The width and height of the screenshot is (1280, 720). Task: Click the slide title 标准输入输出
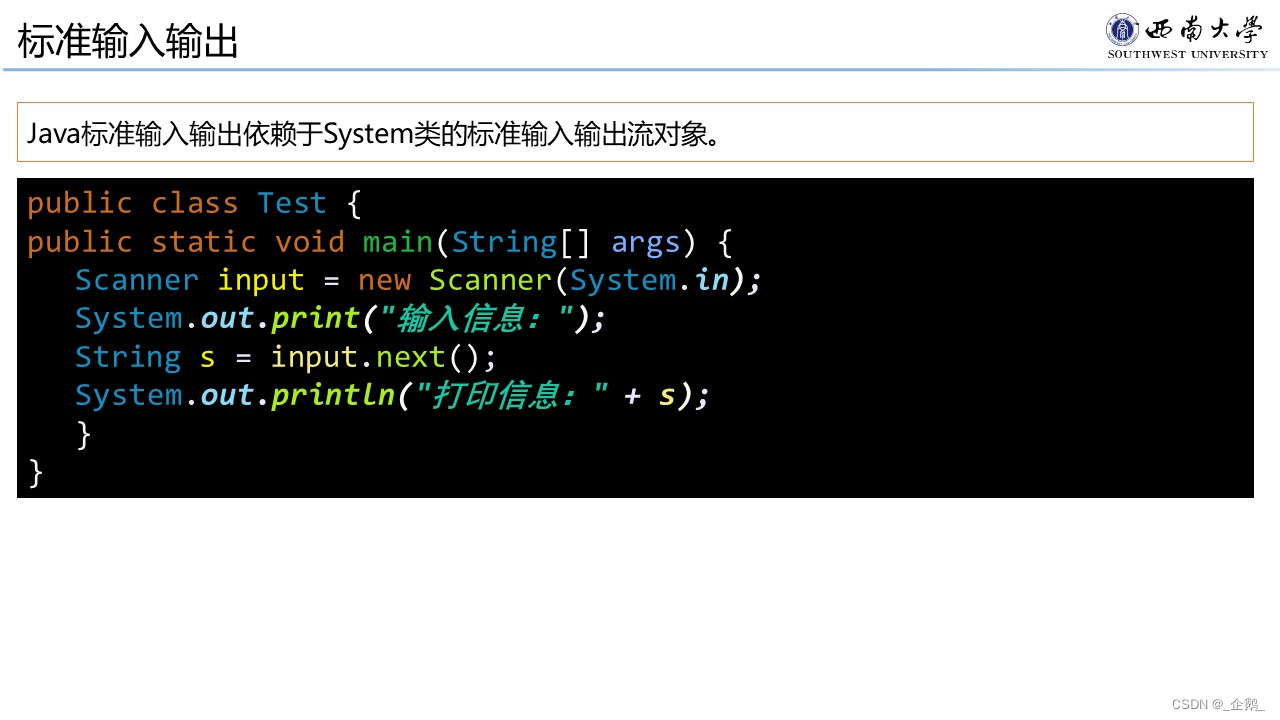tap(128, 43)
